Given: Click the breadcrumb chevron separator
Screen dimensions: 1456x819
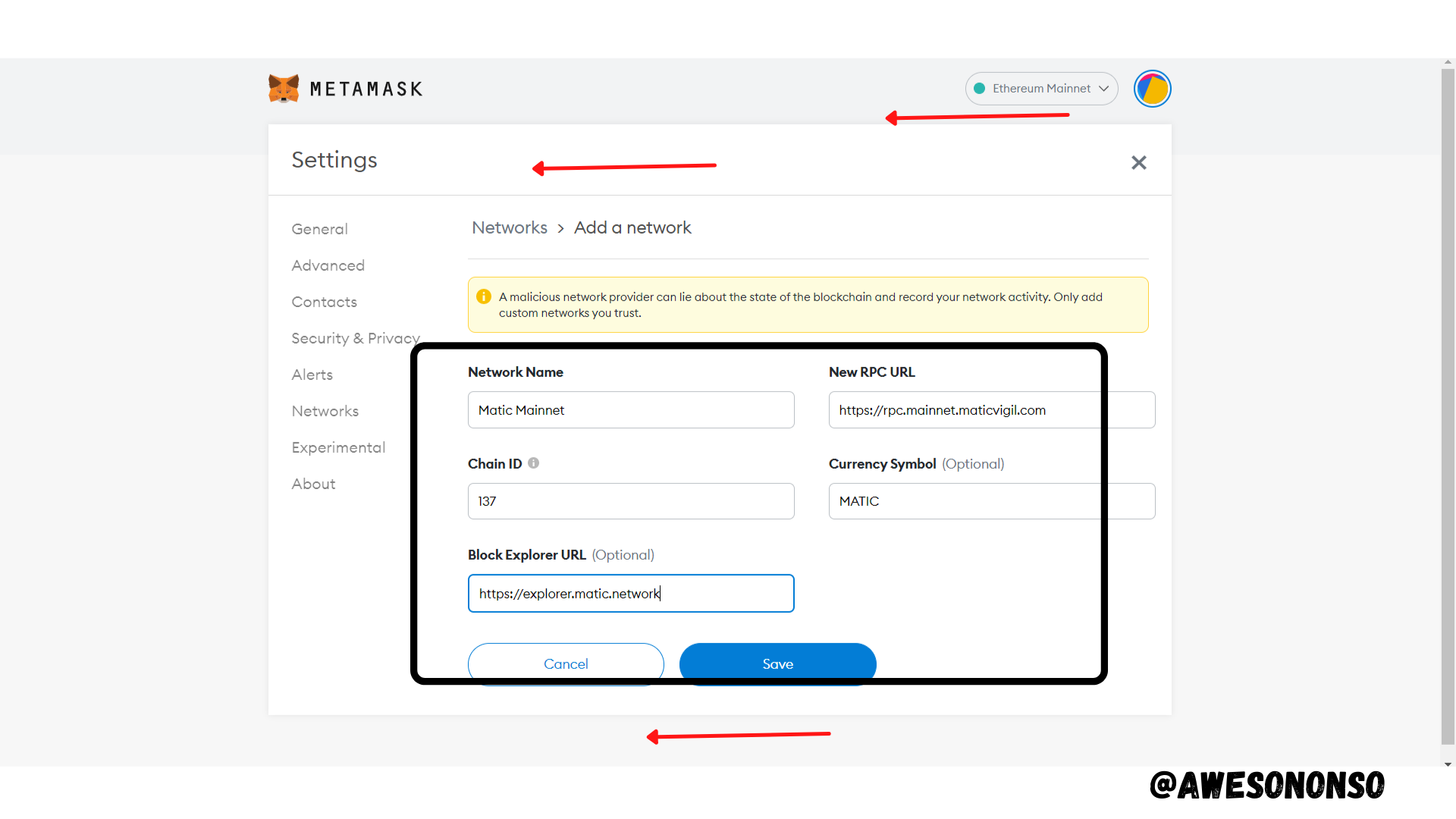Looking at the screenshot, I should point(560,228).
